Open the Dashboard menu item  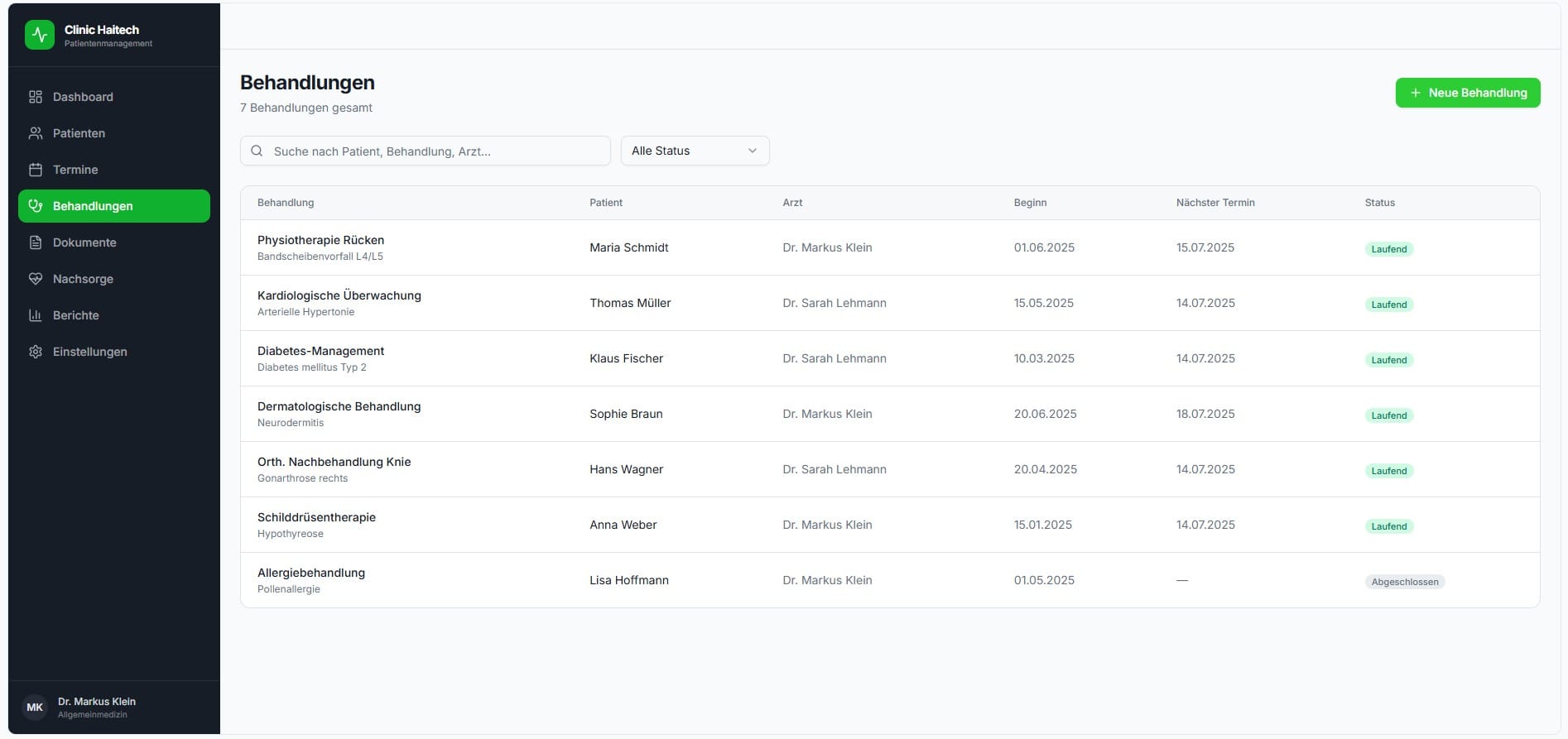(114, 97)
